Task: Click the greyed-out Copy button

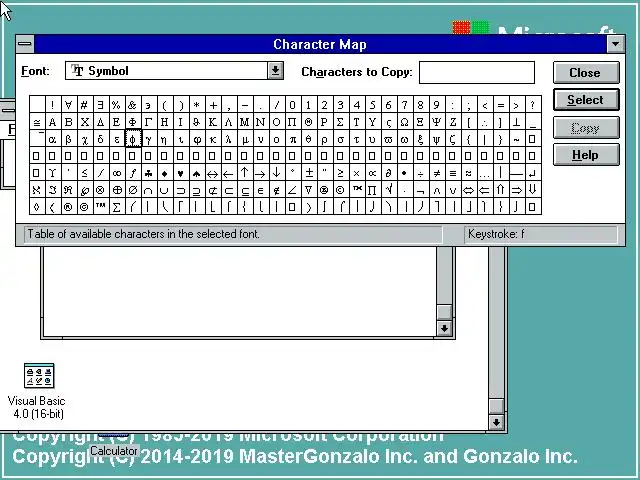Action: point(586,128)
